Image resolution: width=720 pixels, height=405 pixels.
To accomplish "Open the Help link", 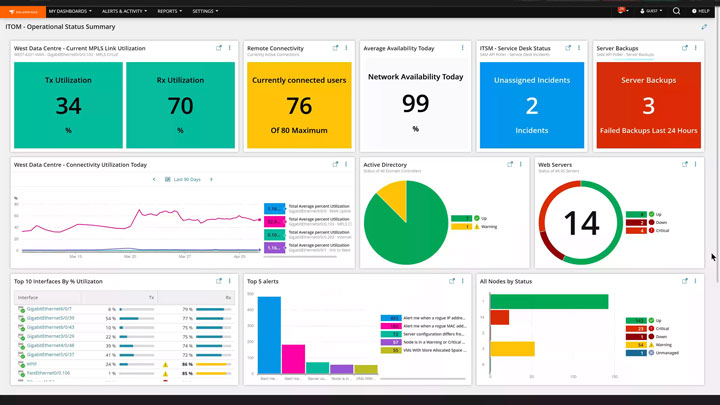I will (701, 11).
